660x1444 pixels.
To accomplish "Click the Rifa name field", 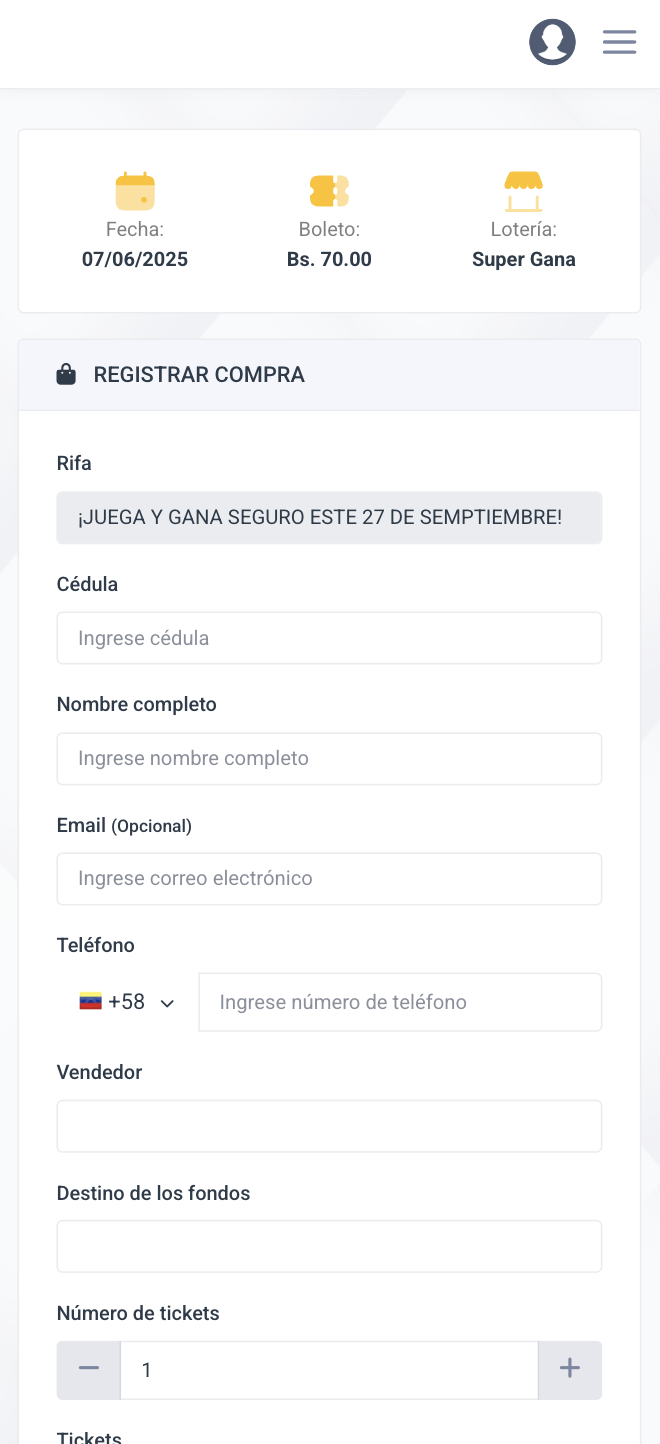I will [x=329, y=517].
